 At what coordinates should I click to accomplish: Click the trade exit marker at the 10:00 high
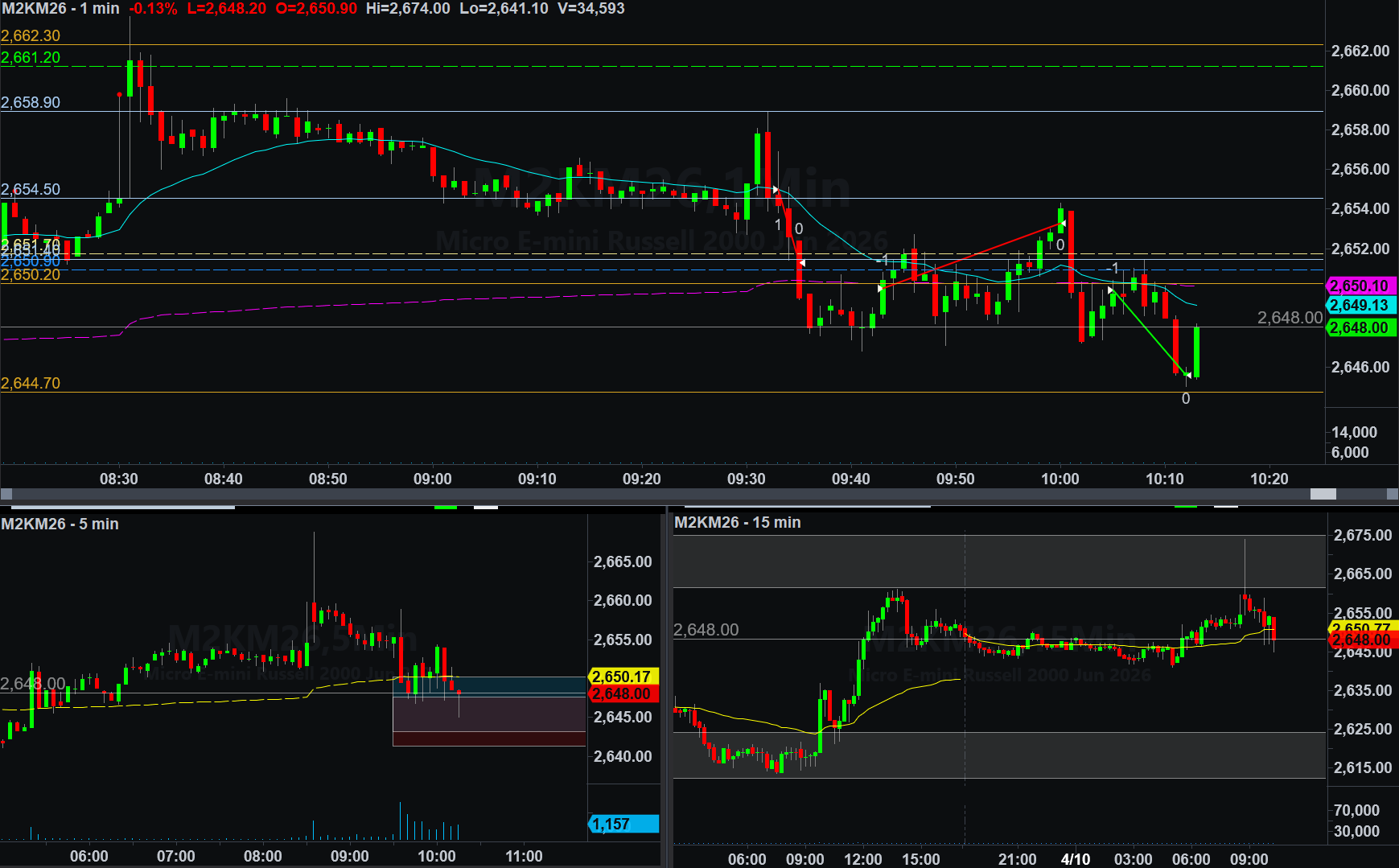pyautogui.click(x=1063, y=223)
